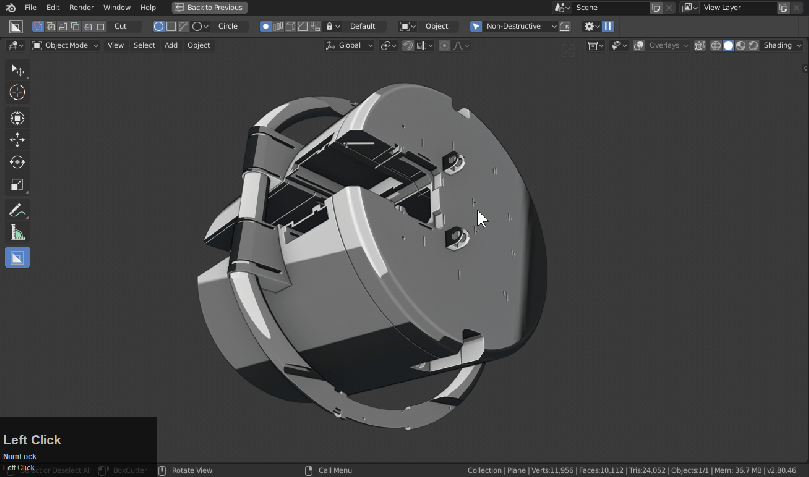Open the Shading dropdown
809x477 pixels.
point(782,45)
